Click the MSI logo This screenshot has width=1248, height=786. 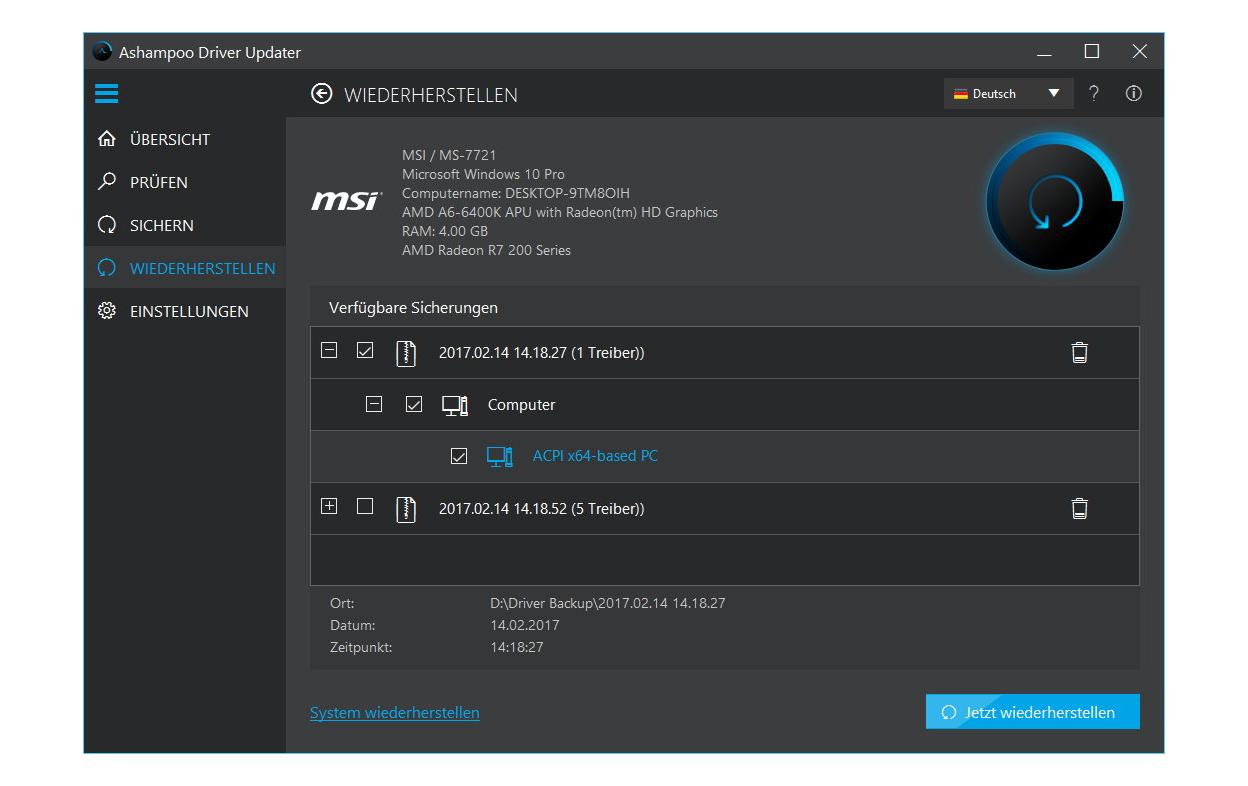pos(346,202)
